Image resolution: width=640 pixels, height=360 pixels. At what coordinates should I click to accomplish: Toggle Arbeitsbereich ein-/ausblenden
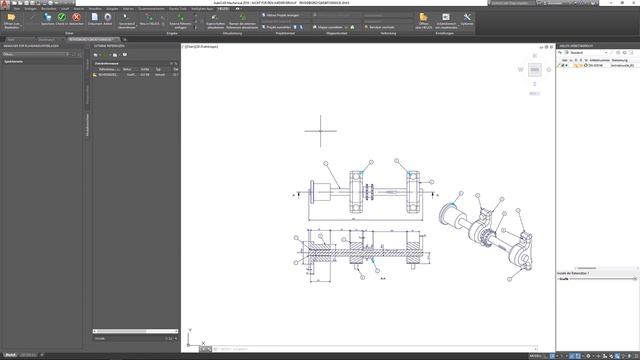tap(446, 17)
